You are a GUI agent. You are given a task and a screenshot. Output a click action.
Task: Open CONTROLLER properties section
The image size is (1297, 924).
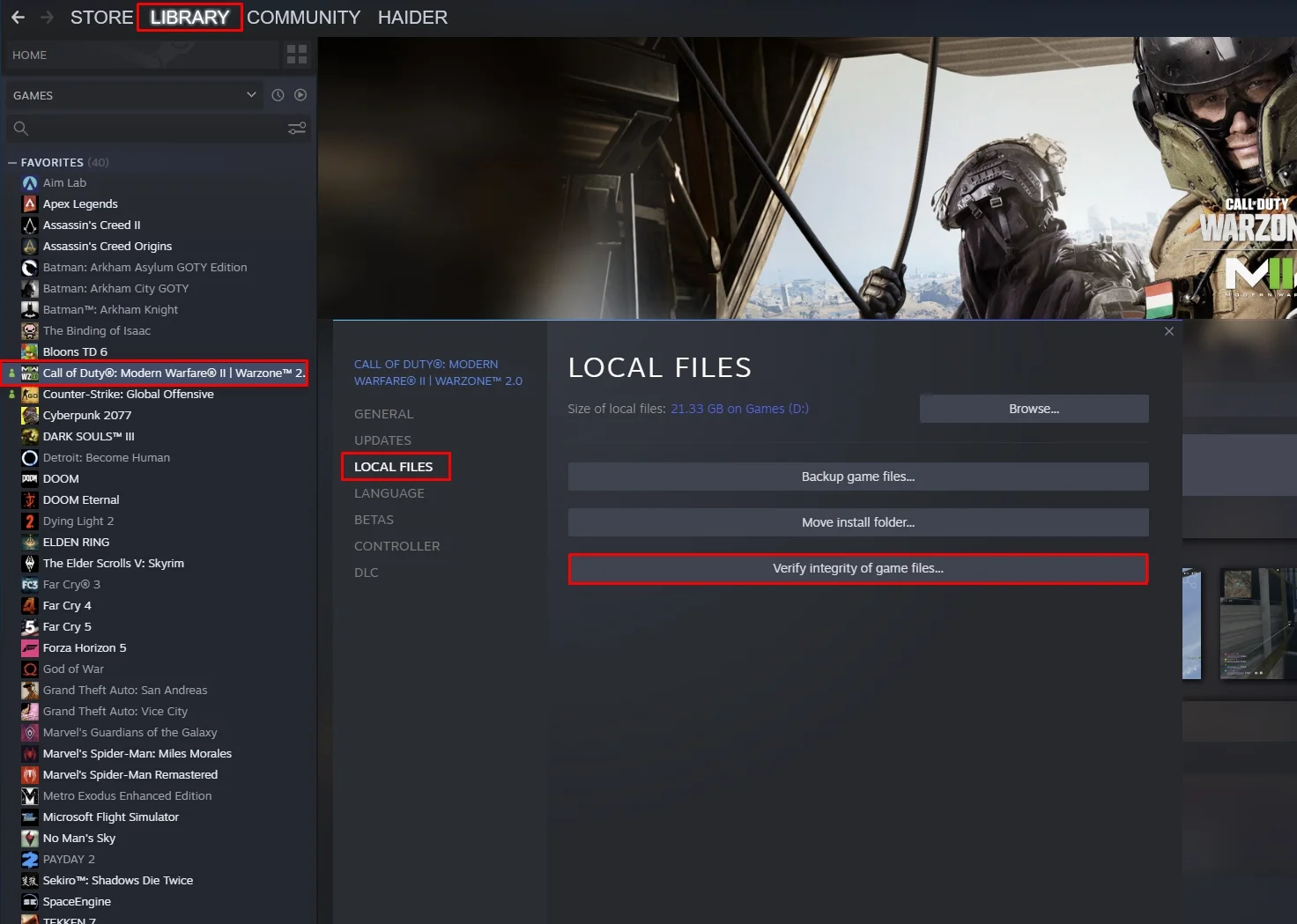pyautogui.click(x=397, y=546)
